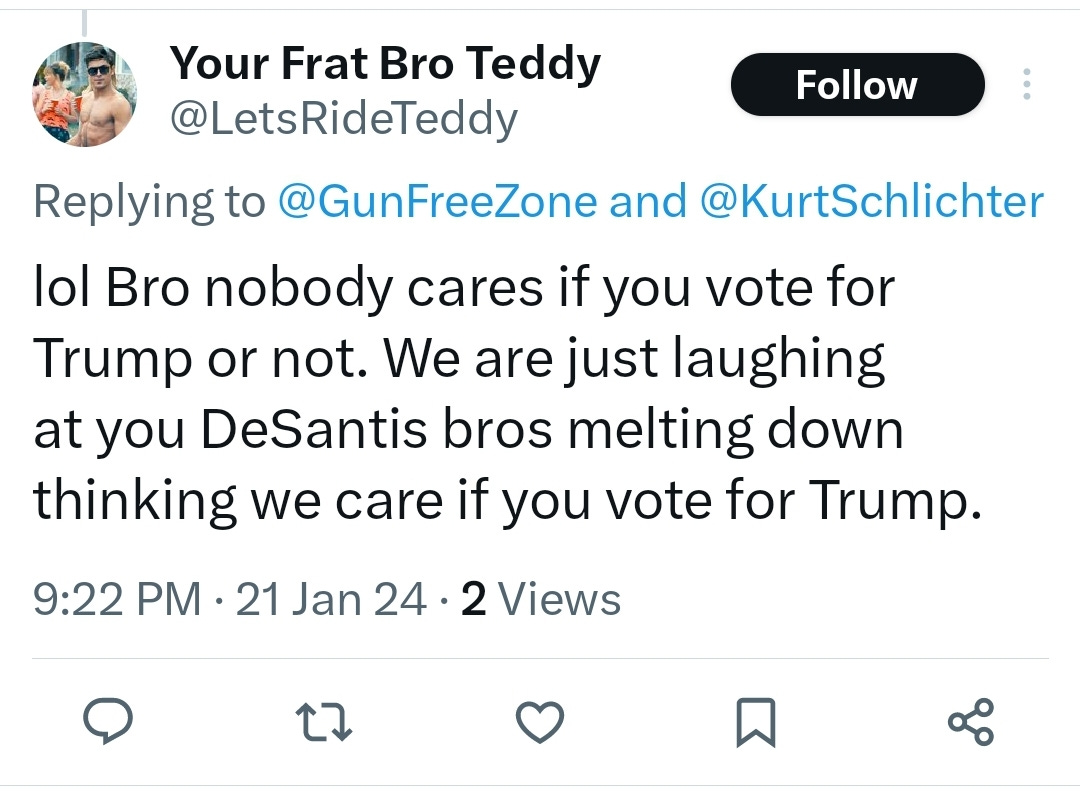The height and width of the screenshot is (806, 1080).
Task: Click the @LetsRideTeddy handle
Action: [x=344, y=118]
